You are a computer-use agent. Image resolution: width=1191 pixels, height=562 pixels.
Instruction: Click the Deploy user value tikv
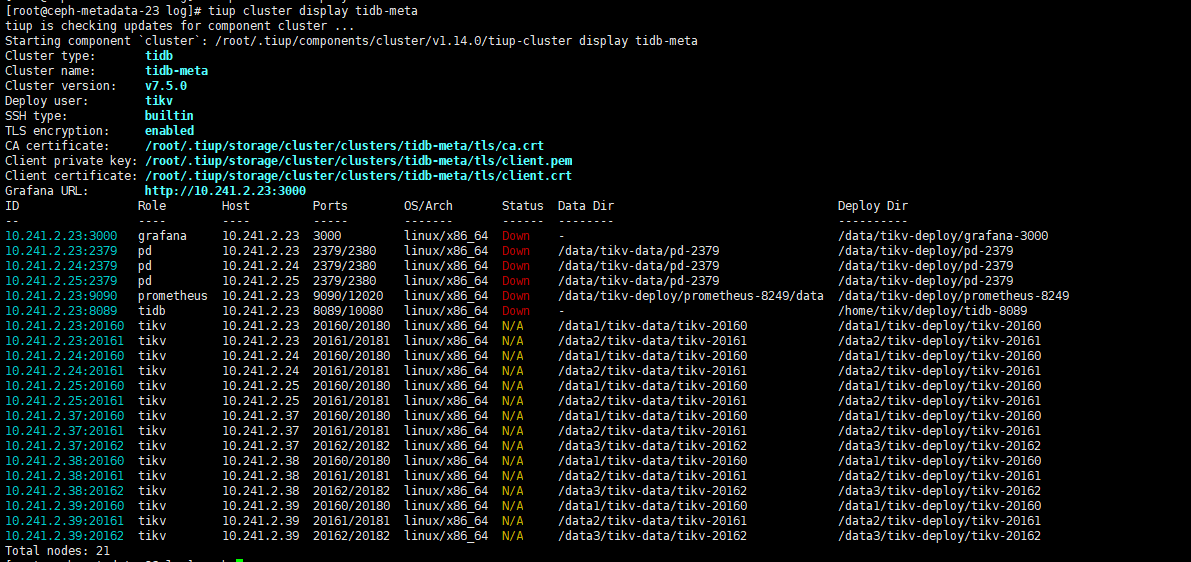tap(159, 100)
